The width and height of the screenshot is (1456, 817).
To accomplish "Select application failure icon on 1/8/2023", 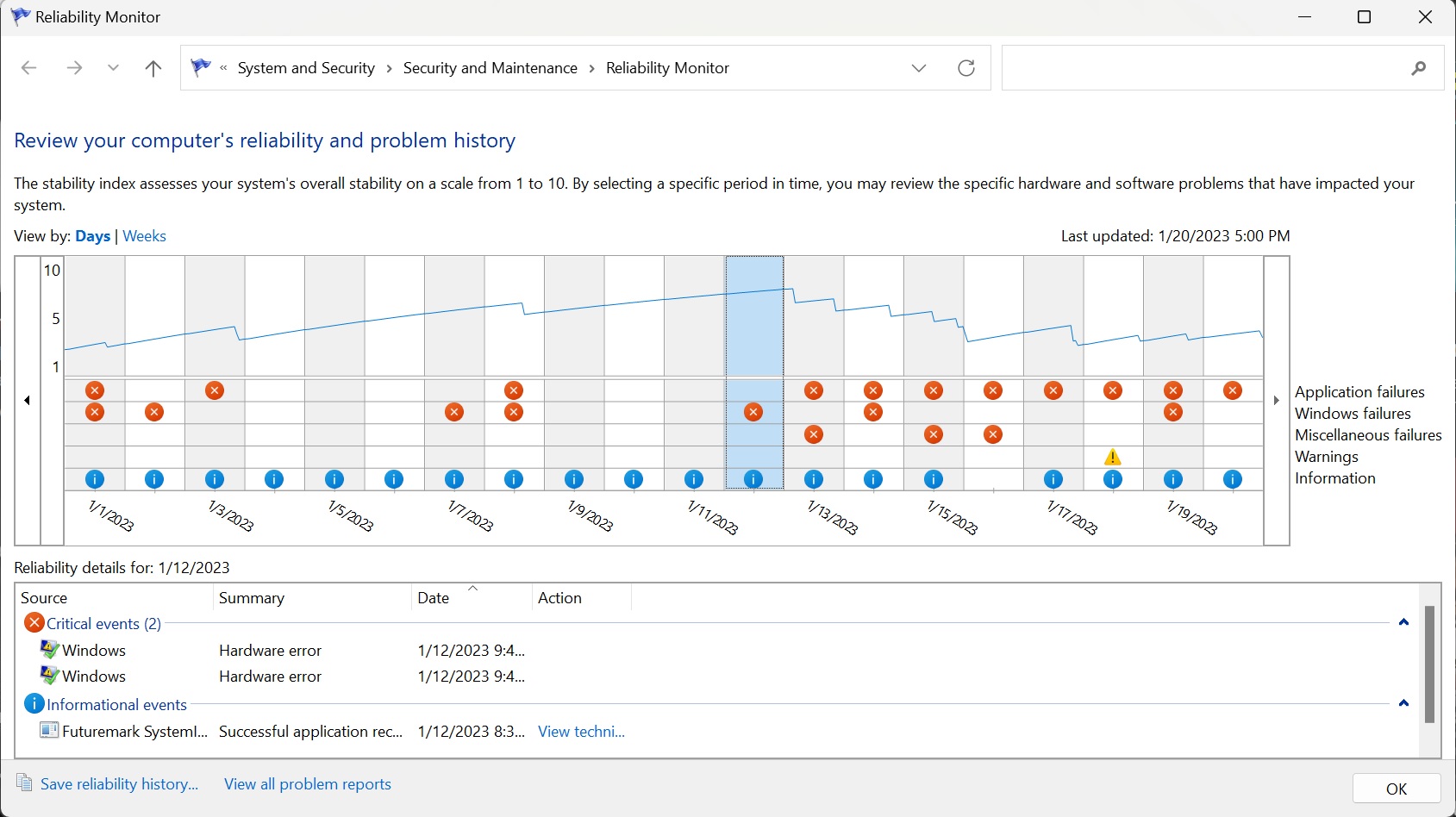I will [514, 390].
